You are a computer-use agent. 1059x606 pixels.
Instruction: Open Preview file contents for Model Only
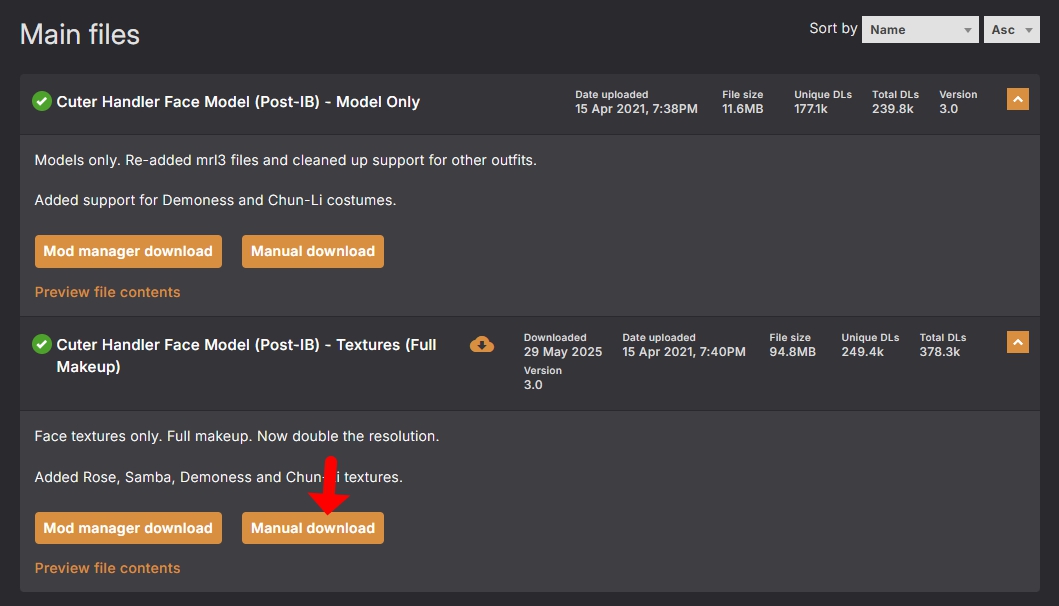point(107,292)
